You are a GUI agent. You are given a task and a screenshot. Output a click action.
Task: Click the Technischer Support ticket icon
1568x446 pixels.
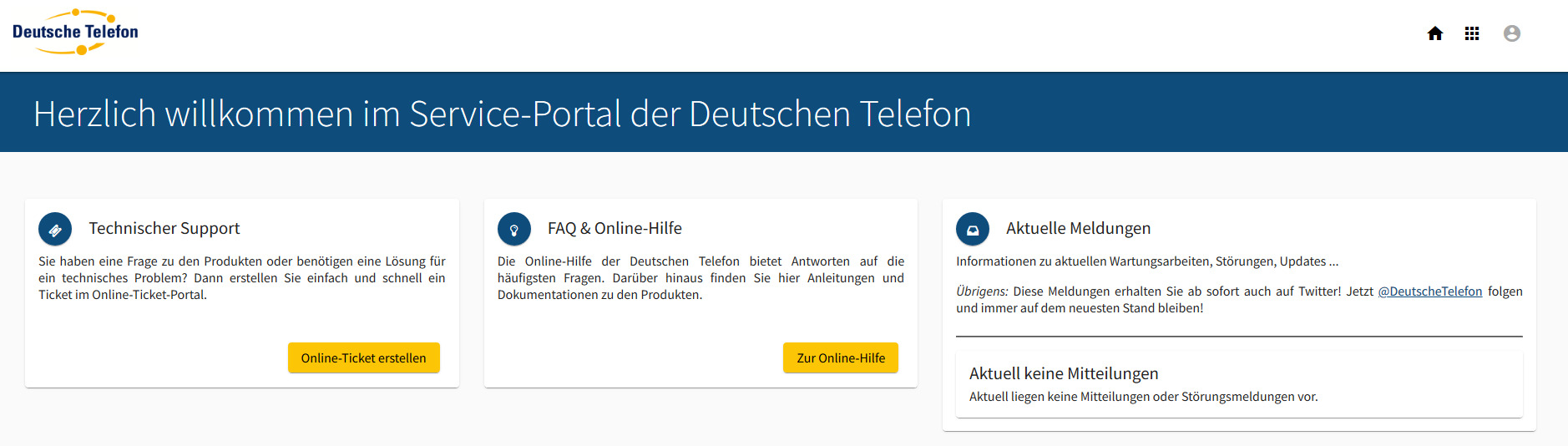(x=55, y=229)
